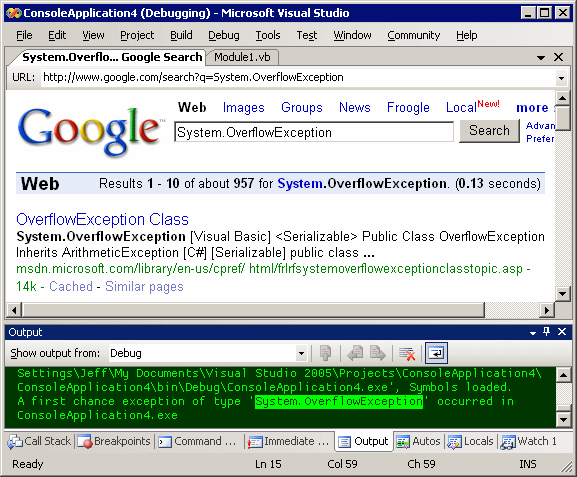The width and height of the screenshot is (577, 477).
Task: Click the Command window tab icon
Action: click(x=165, y=442)
